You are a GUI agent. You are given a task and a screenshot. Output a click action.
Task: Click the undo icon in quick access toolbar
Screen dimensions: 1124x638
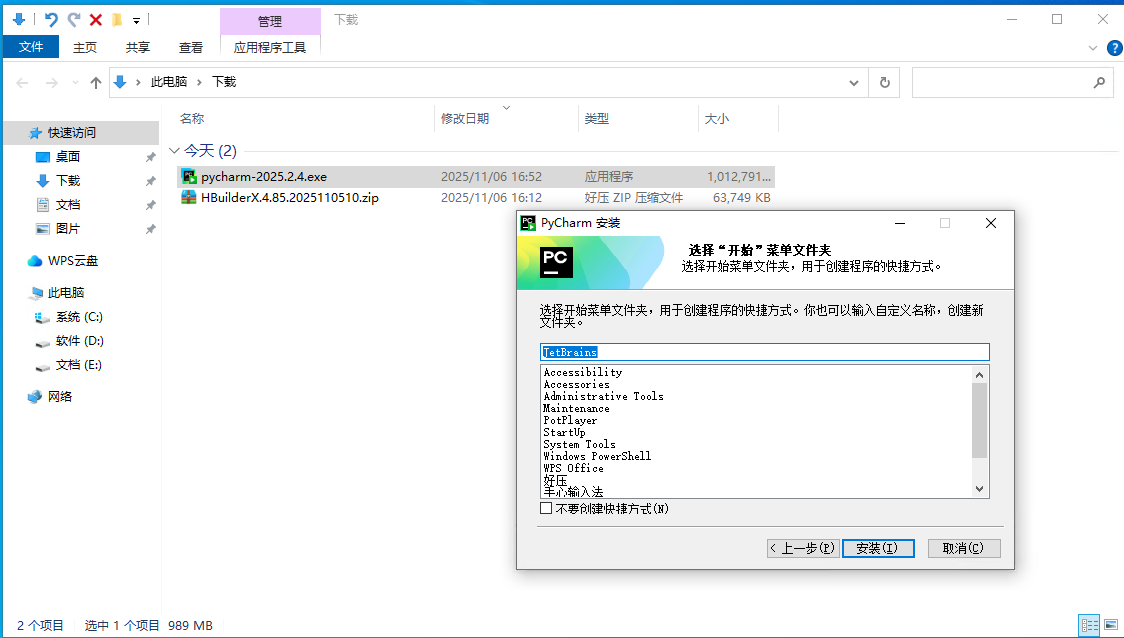pos(51,19)
